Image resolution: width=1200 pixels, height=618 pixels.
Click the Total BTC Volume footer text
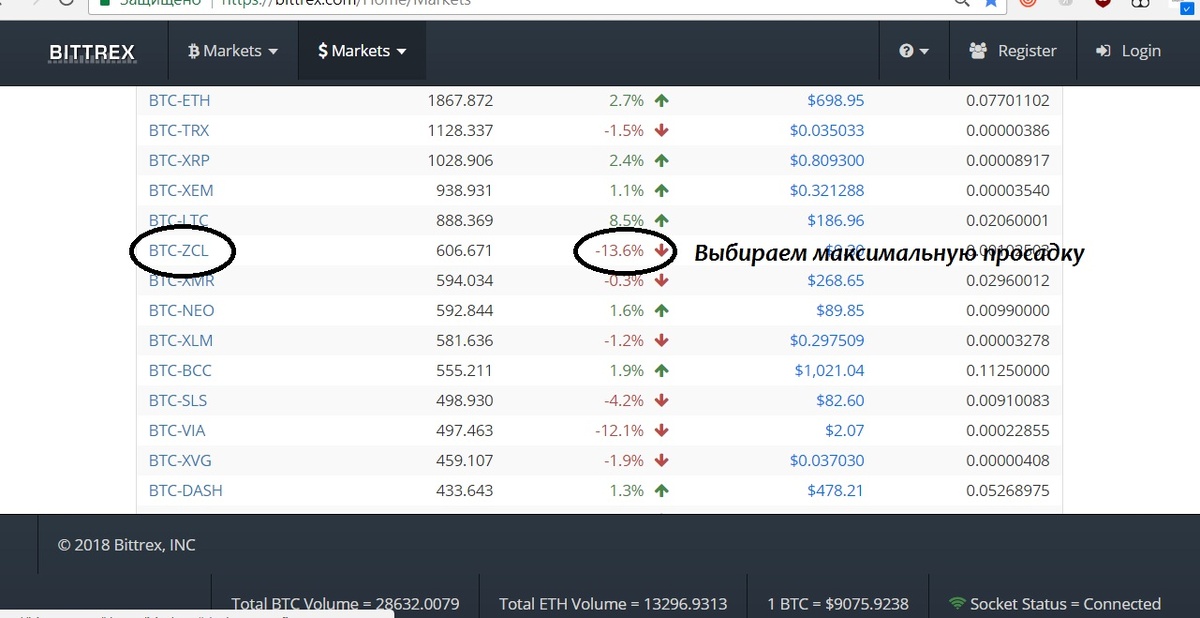345,604
